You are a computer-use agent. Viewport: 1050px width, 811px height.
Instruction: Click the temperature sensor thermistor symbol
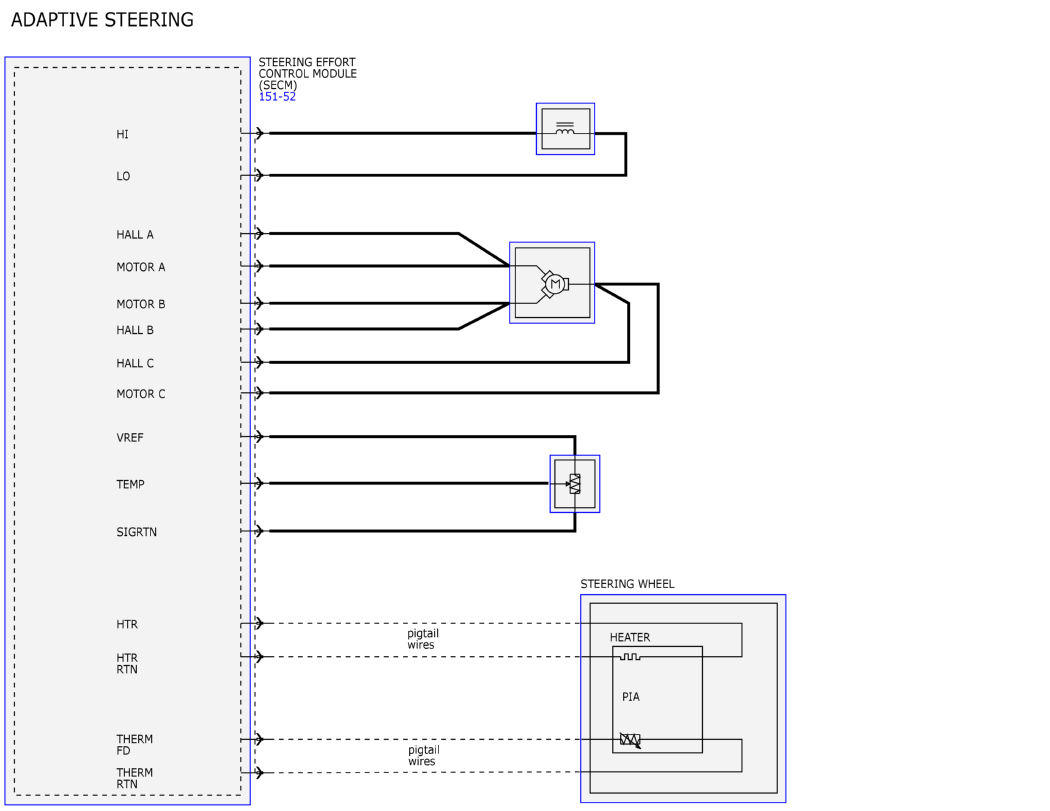tap(575, 484)
